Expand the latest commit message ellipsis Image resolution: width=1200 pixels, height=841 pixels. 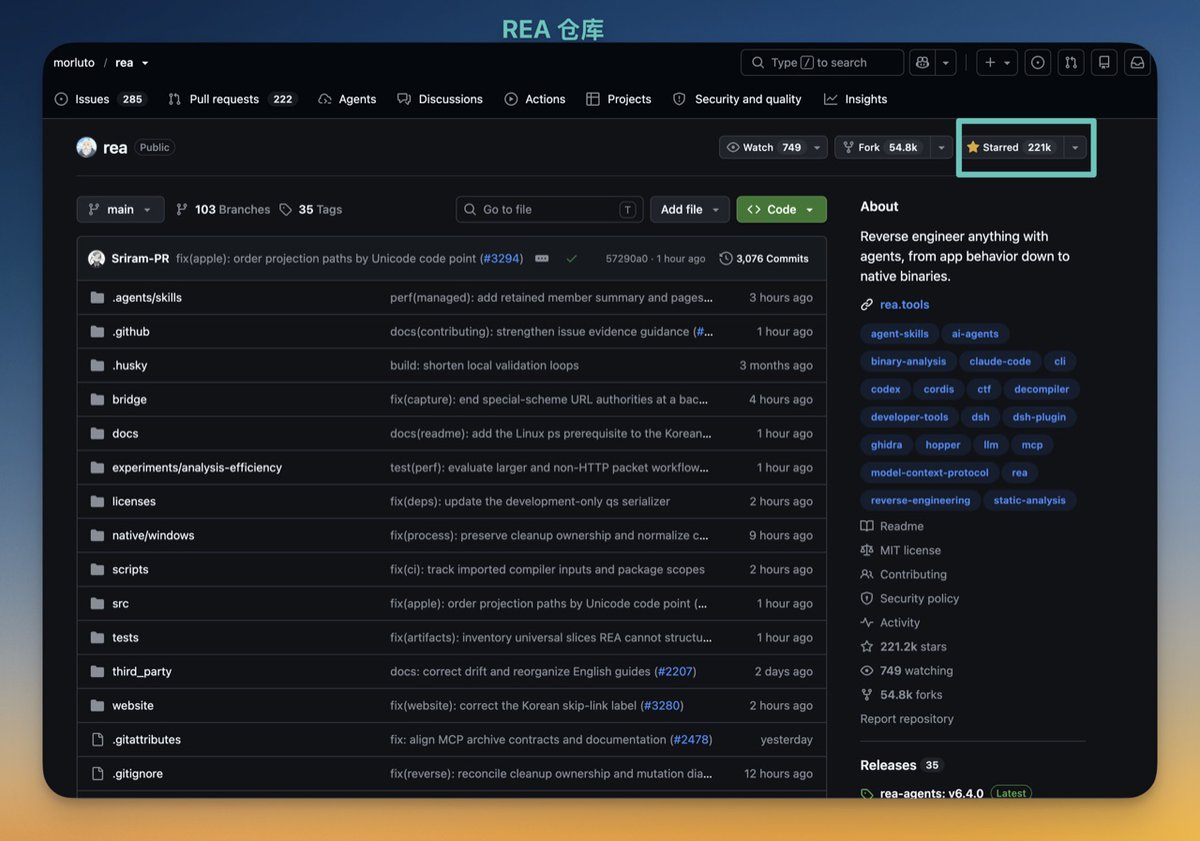coord(542,258)
